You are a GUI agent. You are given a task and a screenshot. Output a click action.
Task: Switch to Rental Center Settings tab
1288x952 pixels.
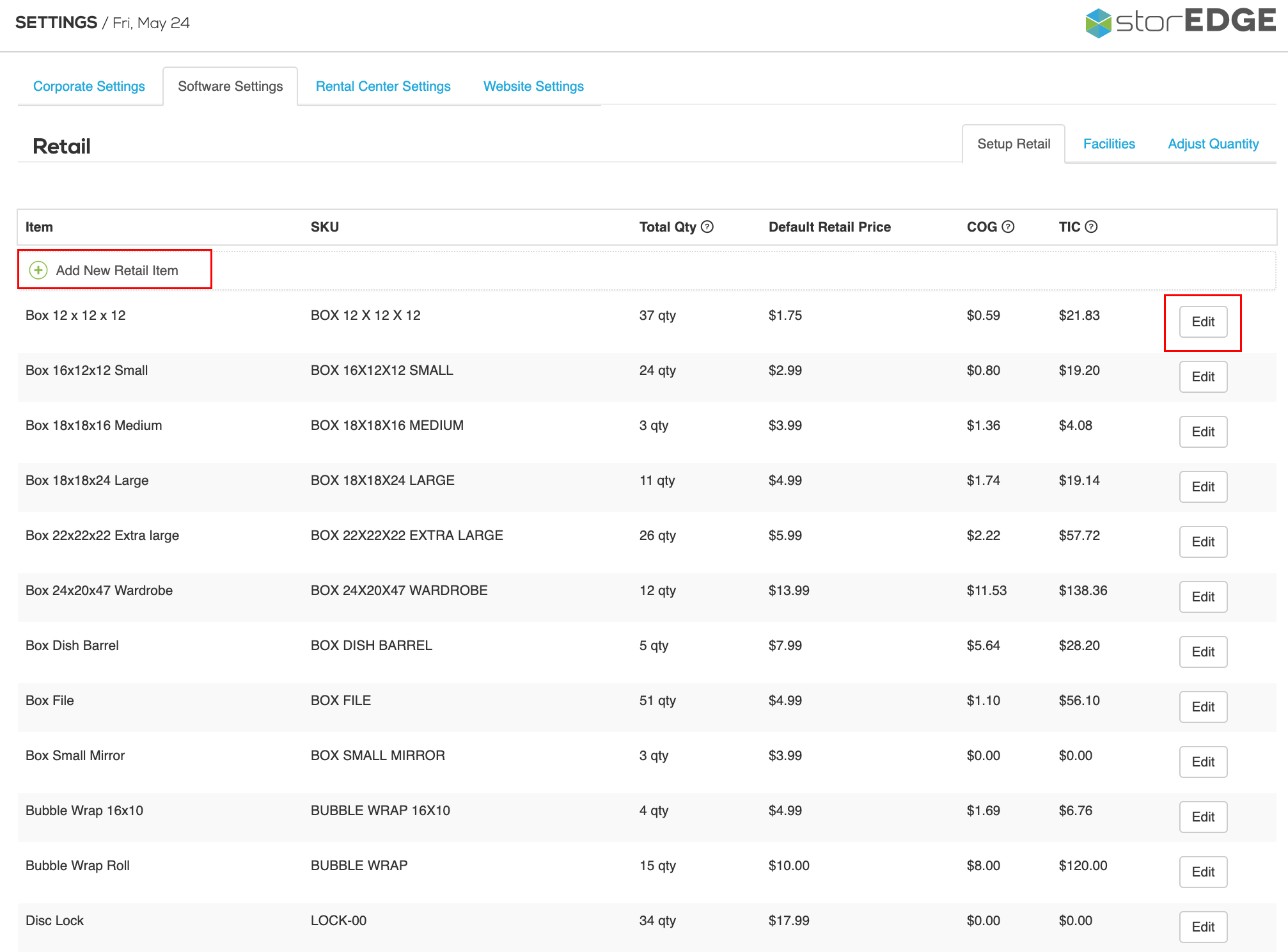pos(383,86)
